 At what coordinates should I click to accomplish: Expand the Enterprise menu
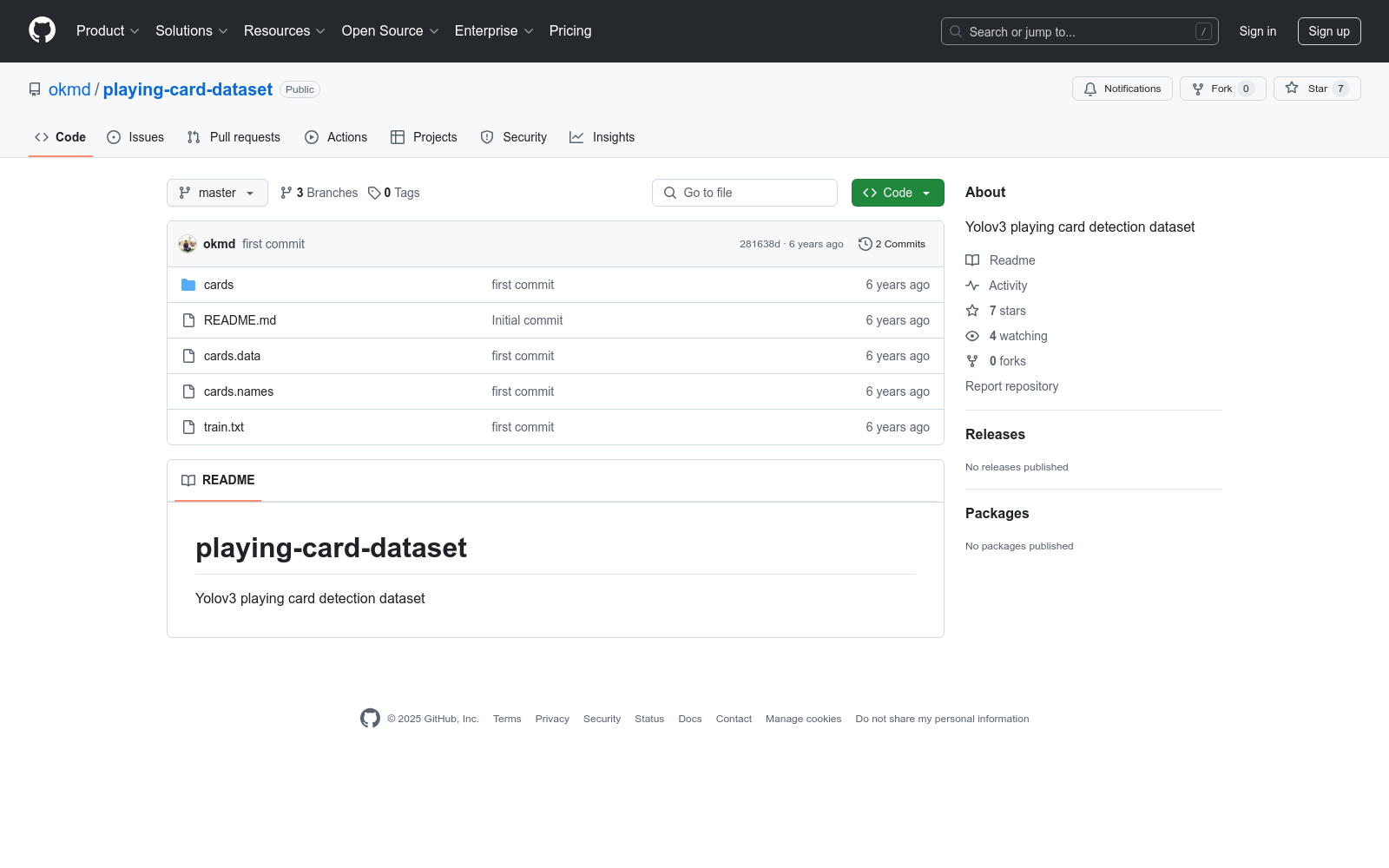click(494, 30)
